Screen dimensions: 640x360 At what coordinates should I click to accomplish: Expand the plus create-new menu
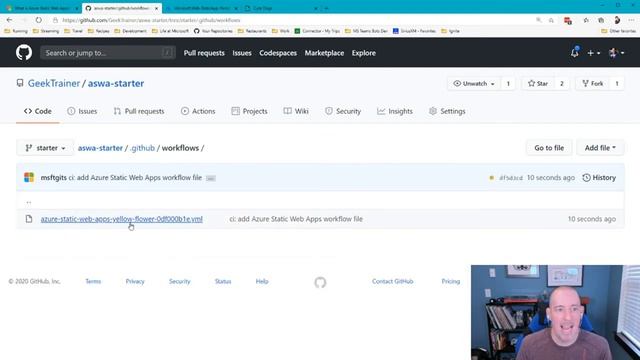(x=593, y=53)
